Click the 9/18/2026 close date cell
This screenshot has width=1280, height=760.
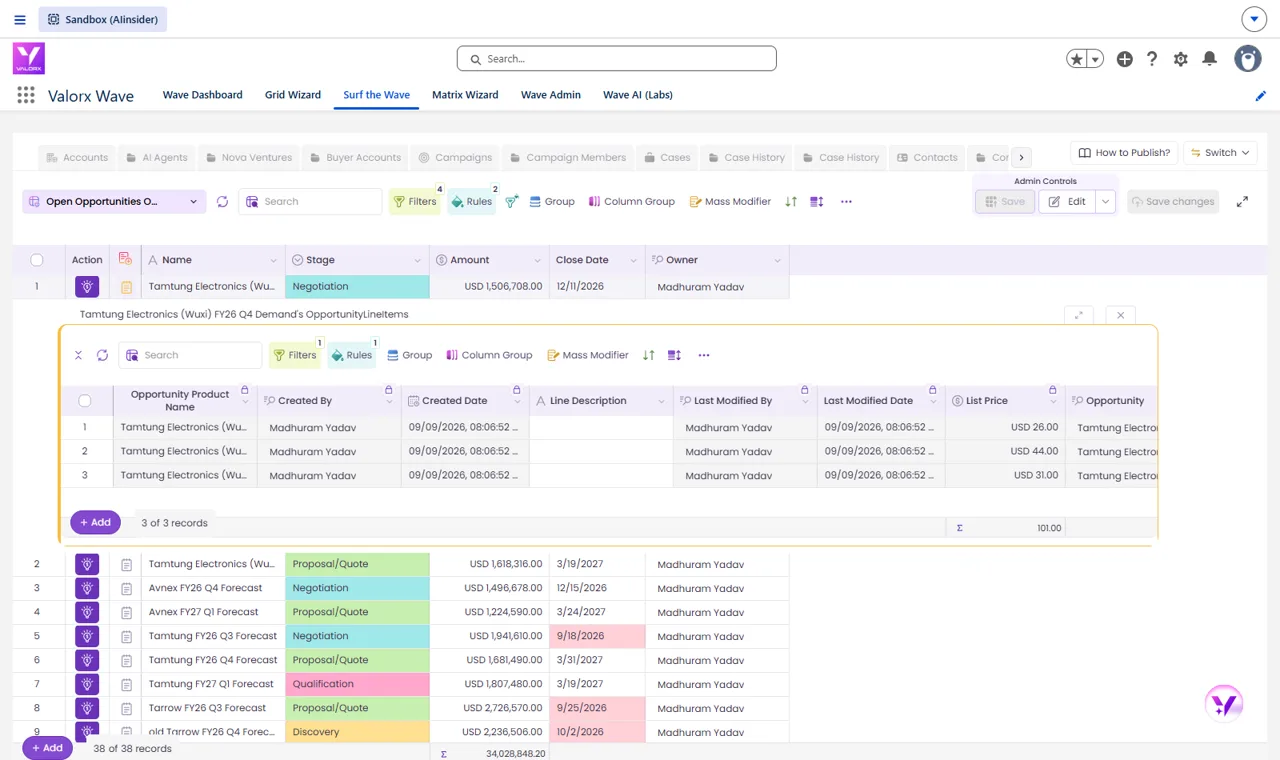pyautogui.click(x=597, y=636)
